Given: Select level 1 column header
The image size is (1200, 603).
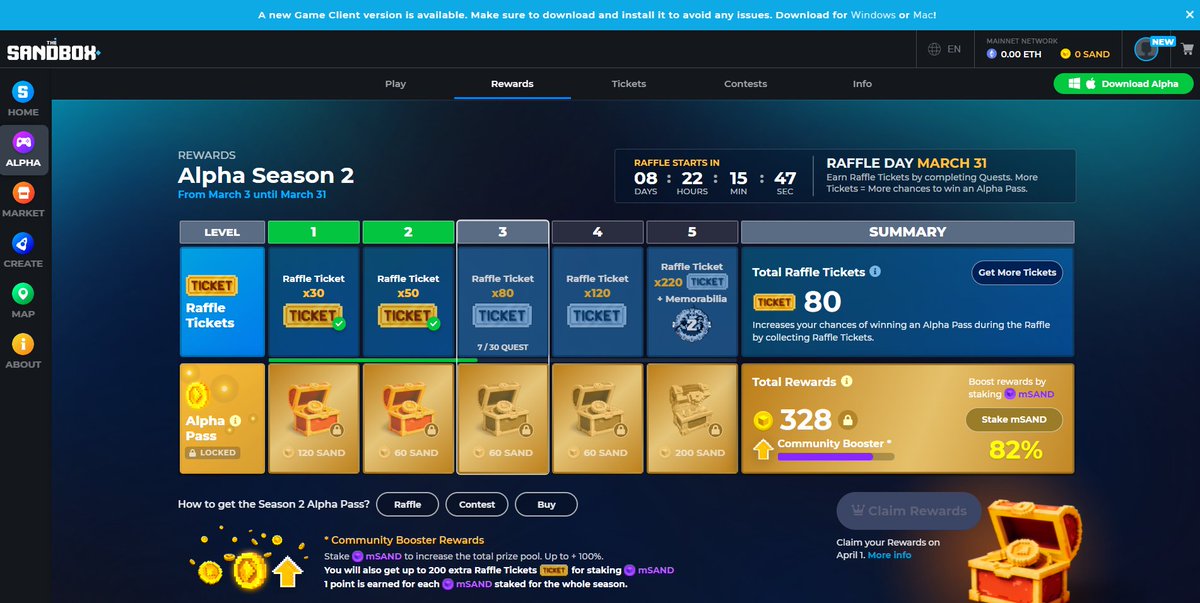Looking at the screenshot, I should (x=313, y=232).
